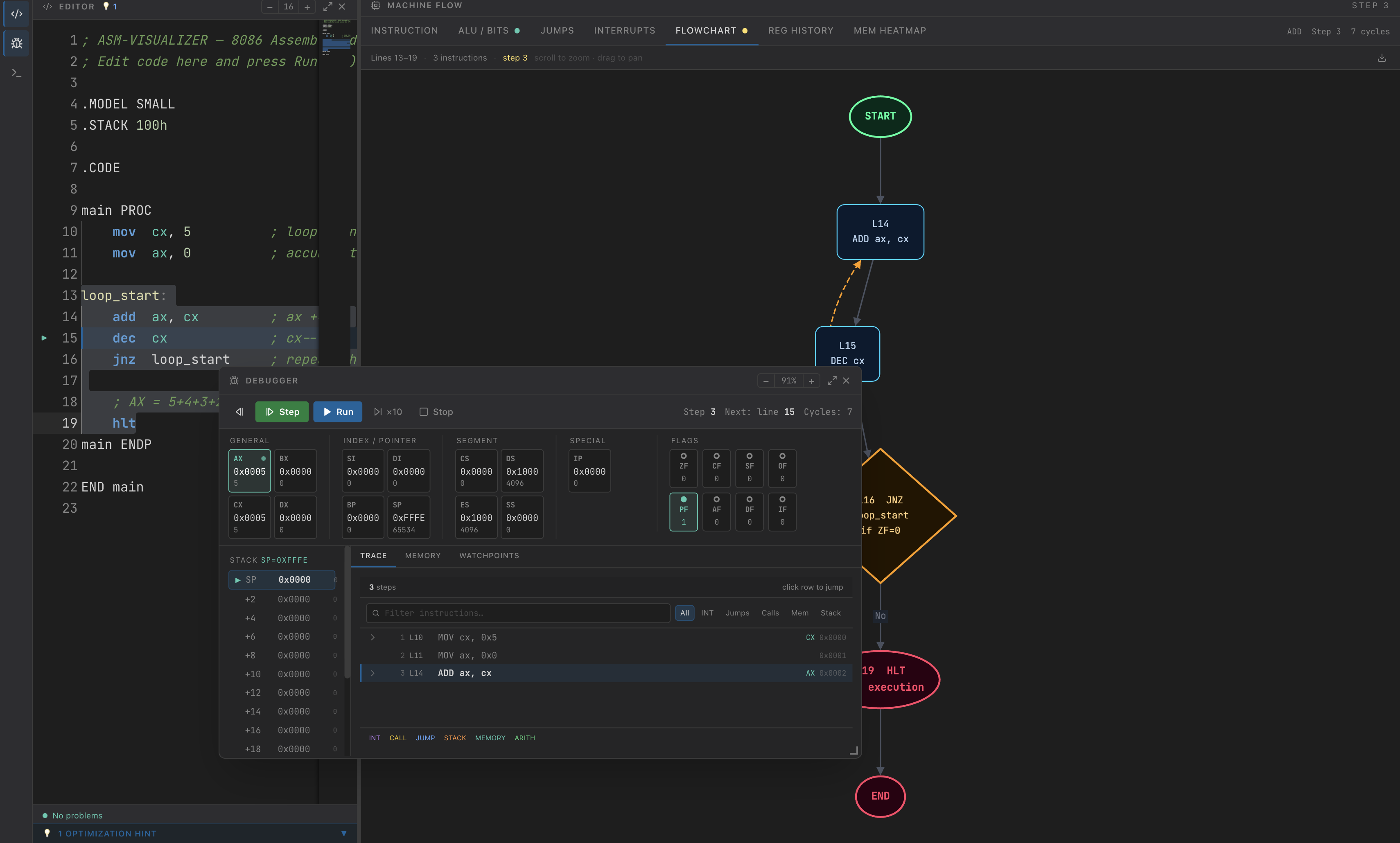
Task: Select the L15 DEC cx flowchart node
Action: 847,347
